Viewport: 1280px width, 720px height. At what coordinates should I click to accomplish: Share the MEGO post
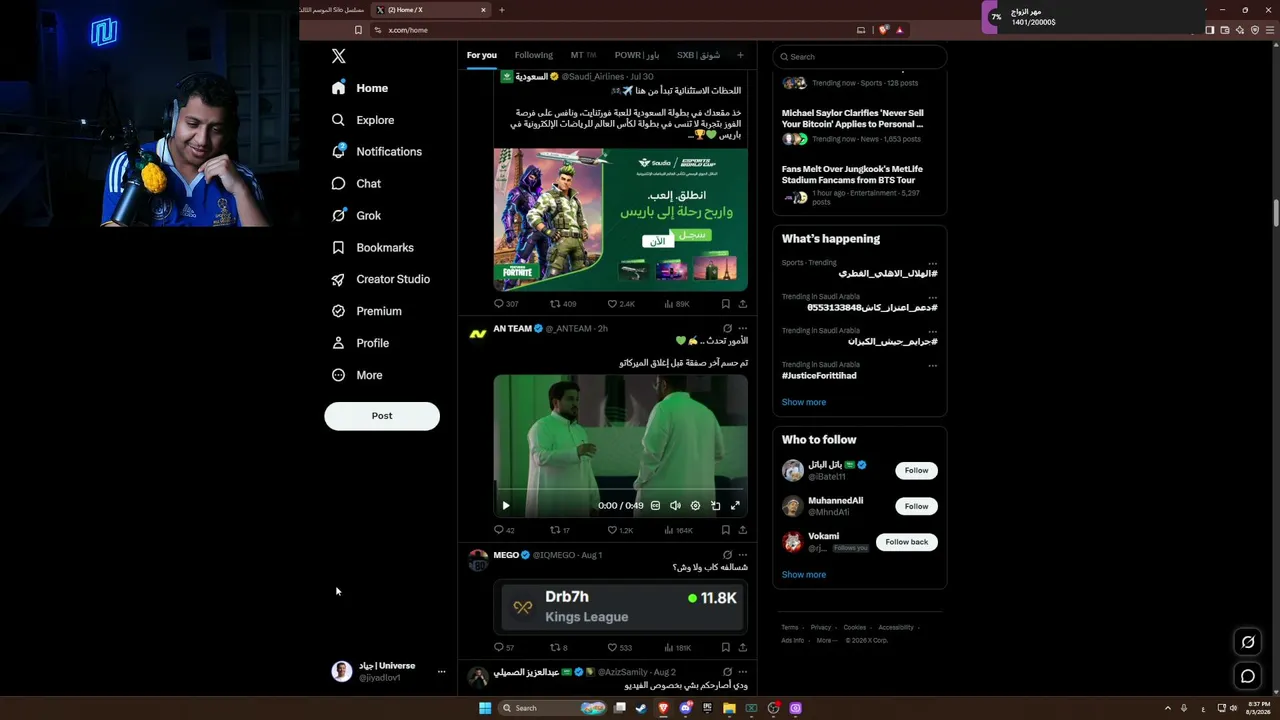tap(742, 648)
